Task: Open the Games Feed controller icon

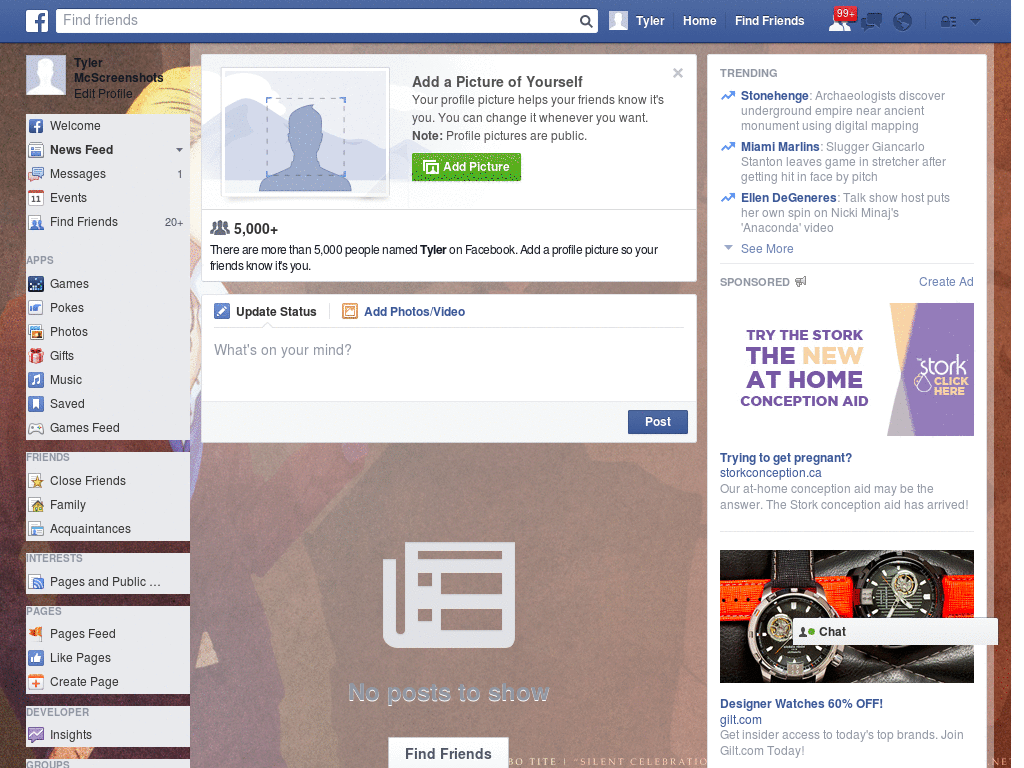Action: [36, 428]
